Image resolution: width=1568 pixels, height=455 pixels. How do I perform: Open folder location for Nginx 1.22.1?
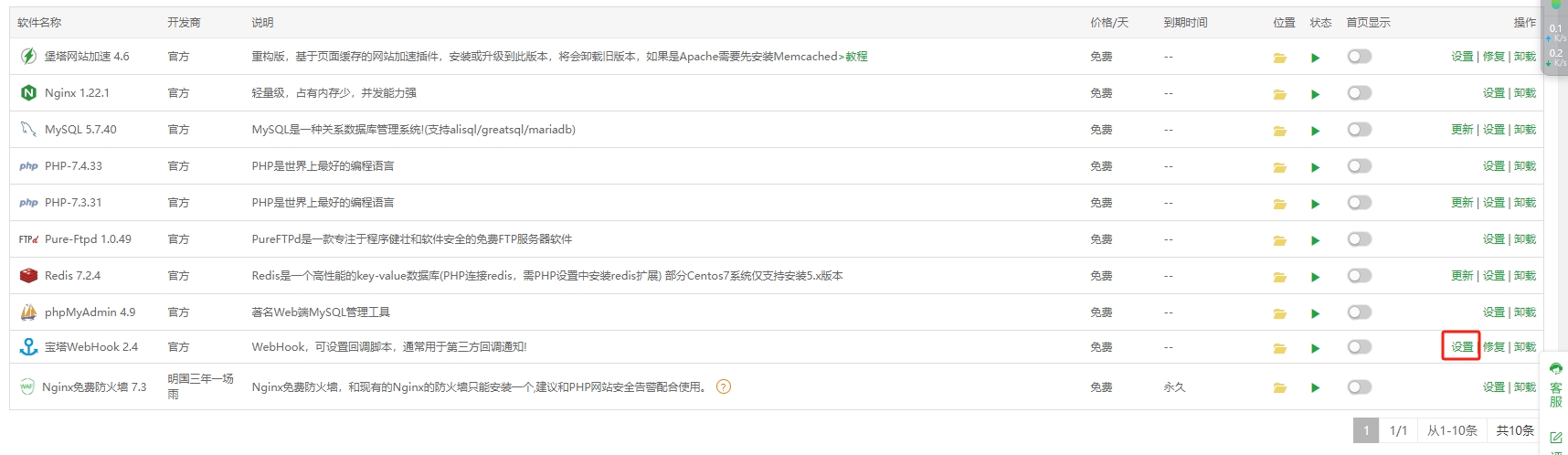tap(1280, 94)
